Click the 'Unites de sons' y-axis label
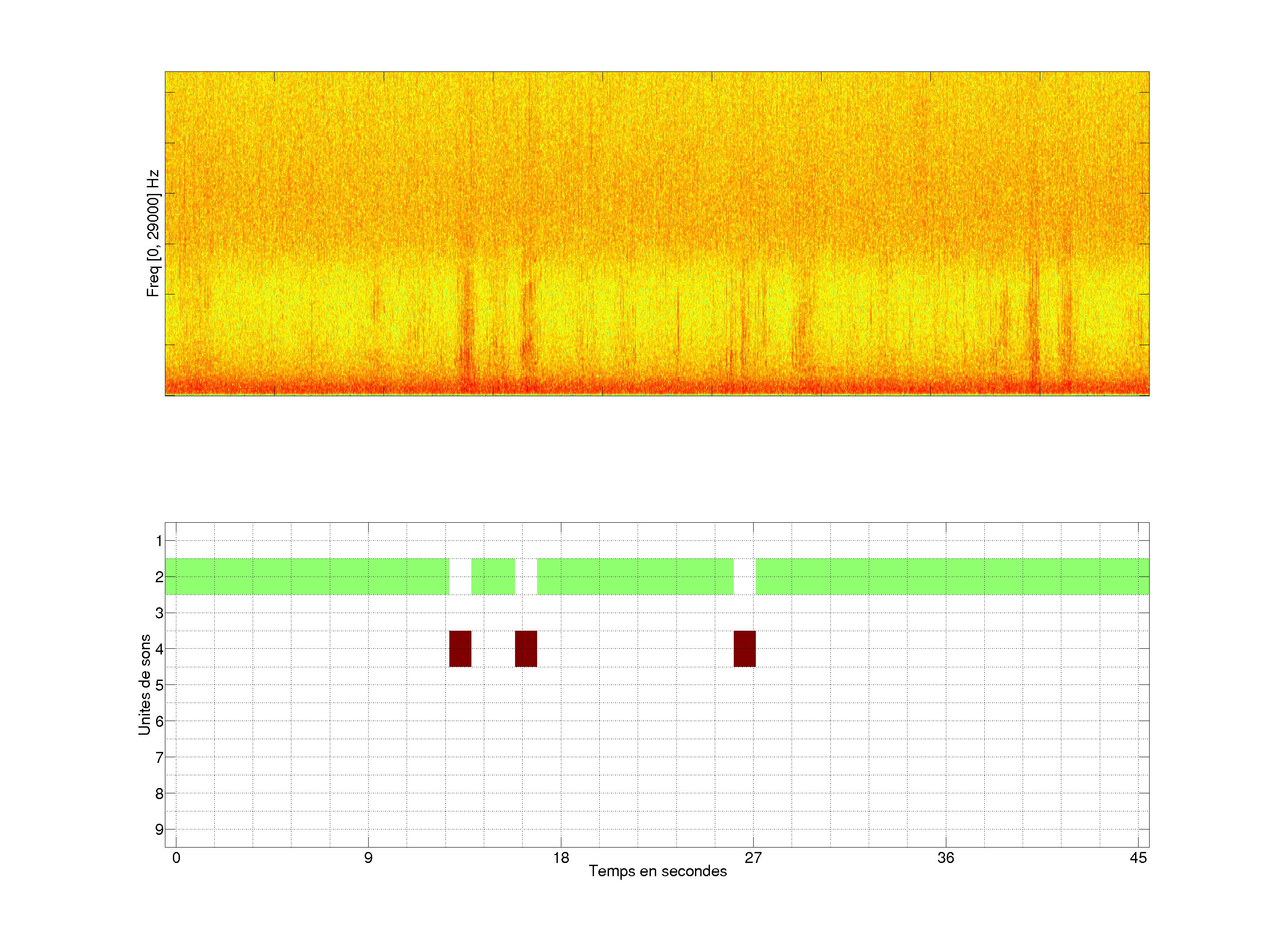This screenshot has width=1270, height=952. (x=145, y=684)
